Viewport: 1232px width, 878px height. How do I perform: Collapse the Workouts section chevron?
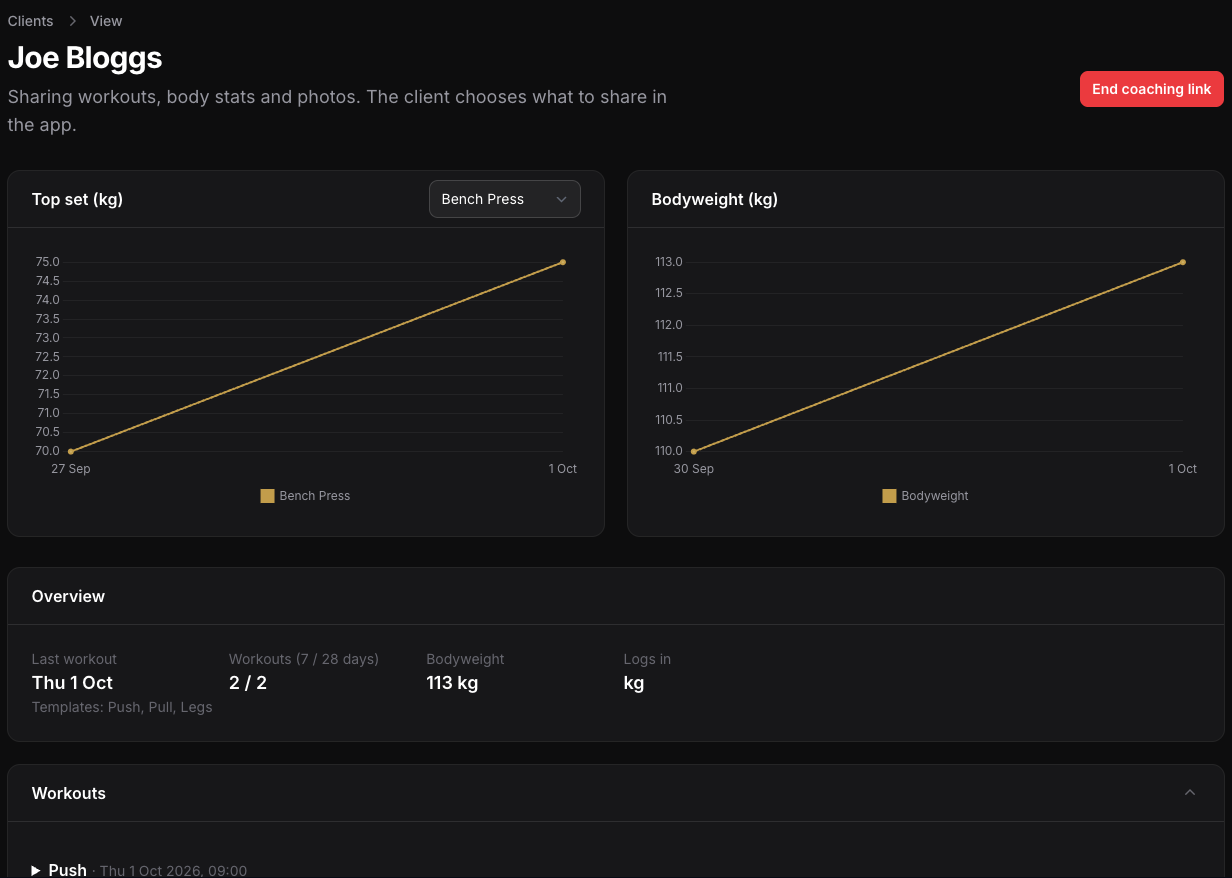1190,793
